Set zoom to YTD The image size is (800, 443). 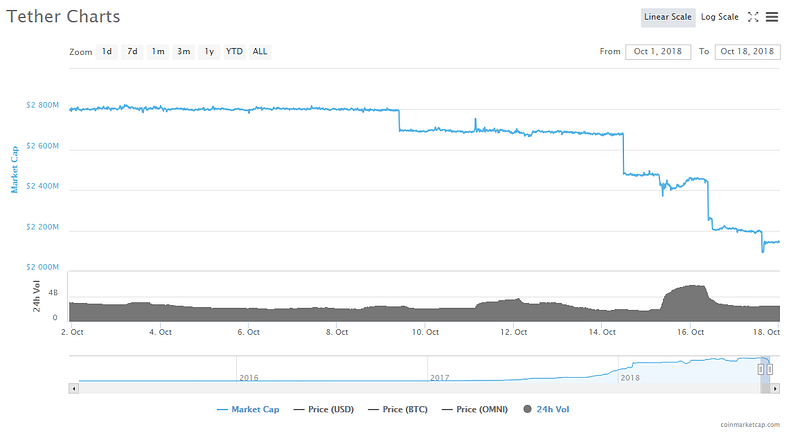pos(234,52)
